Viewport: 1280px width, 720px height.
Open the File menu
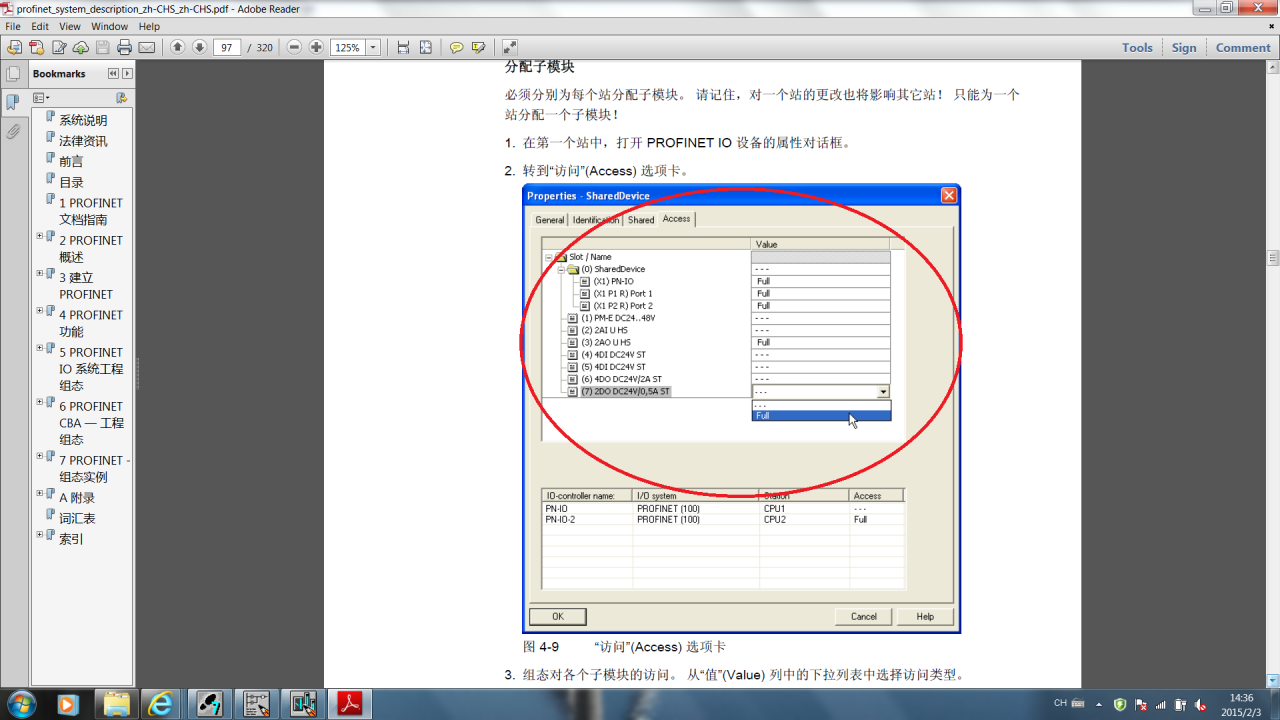13,26
